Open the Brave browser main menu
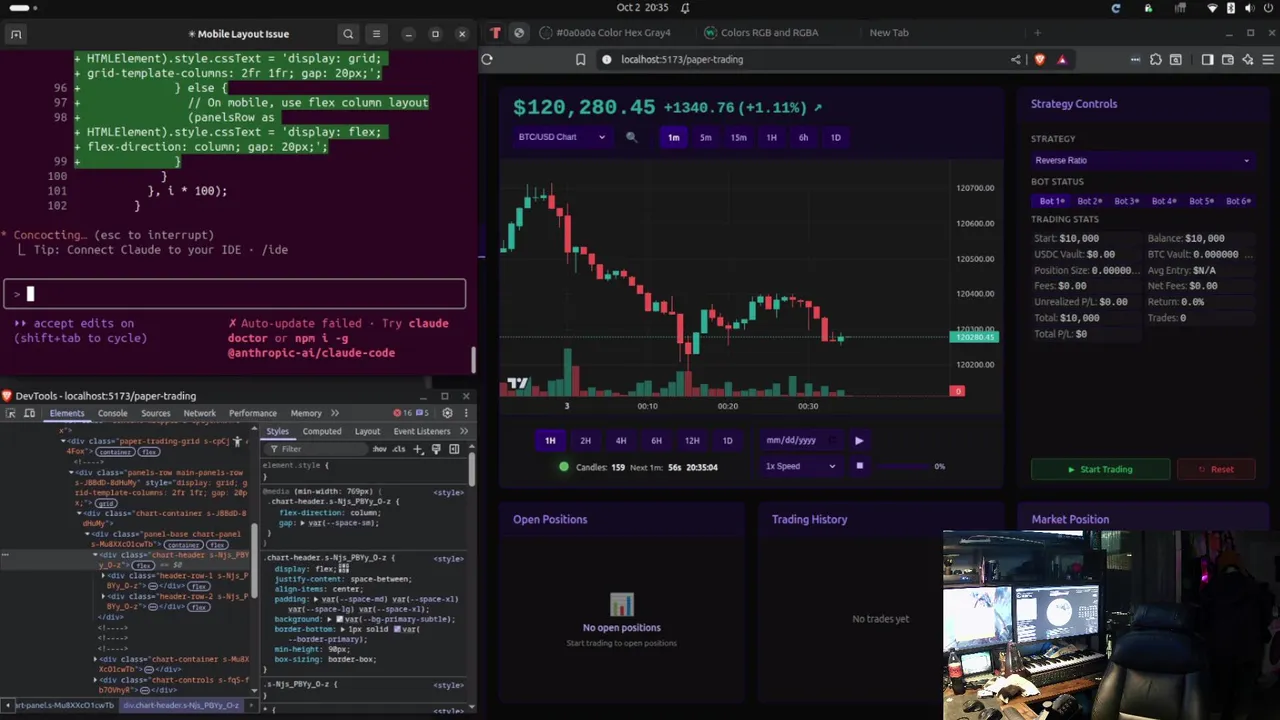This screenshot has height=720, width=1280. (x=1267, y=59)
